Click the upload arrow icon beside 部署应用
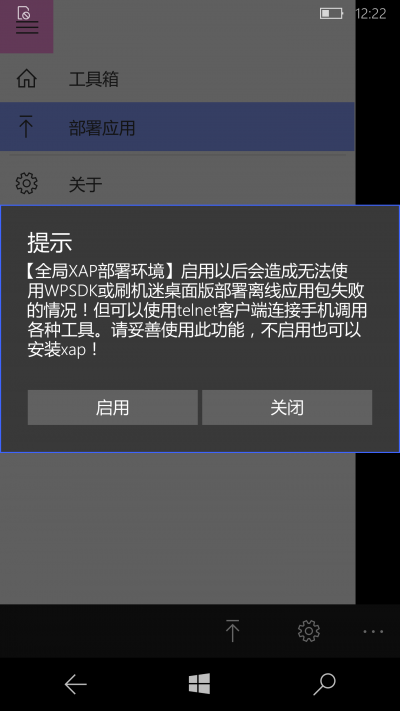Viewport: 400px width, 711px height. [27, 127]
